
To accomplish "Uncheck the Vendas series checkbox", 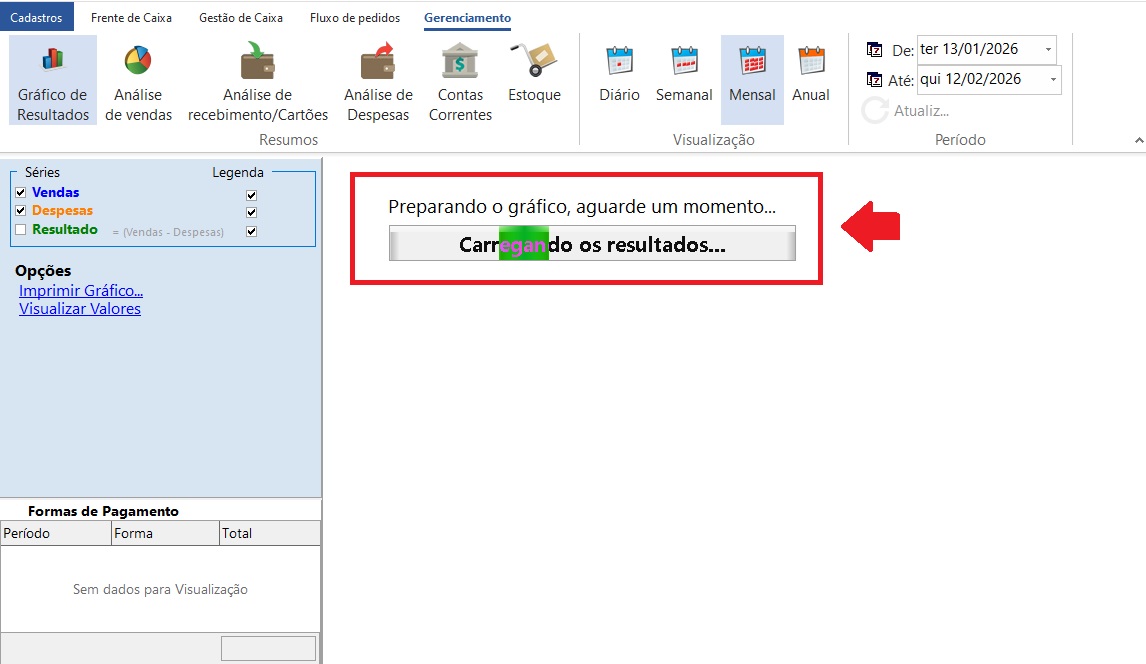I will point(21,193).
